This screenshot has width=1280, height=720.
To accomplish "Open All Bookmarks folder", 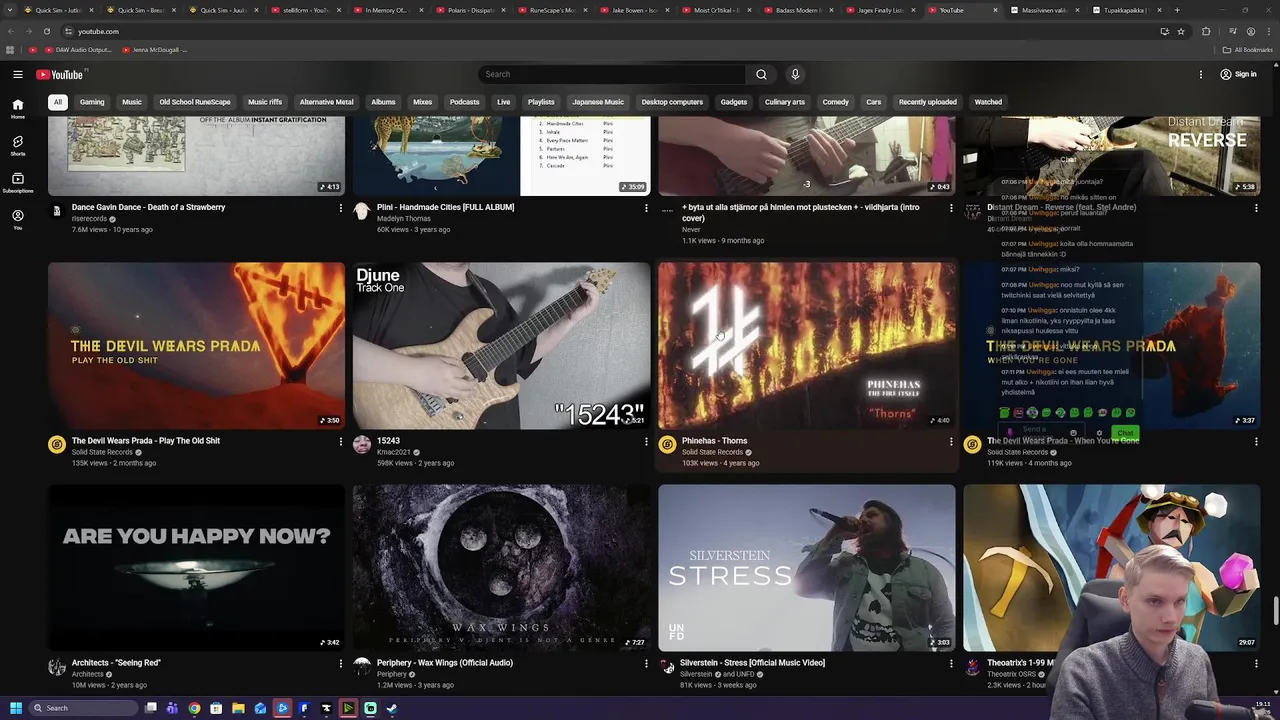I will (x=1248, y=49).
